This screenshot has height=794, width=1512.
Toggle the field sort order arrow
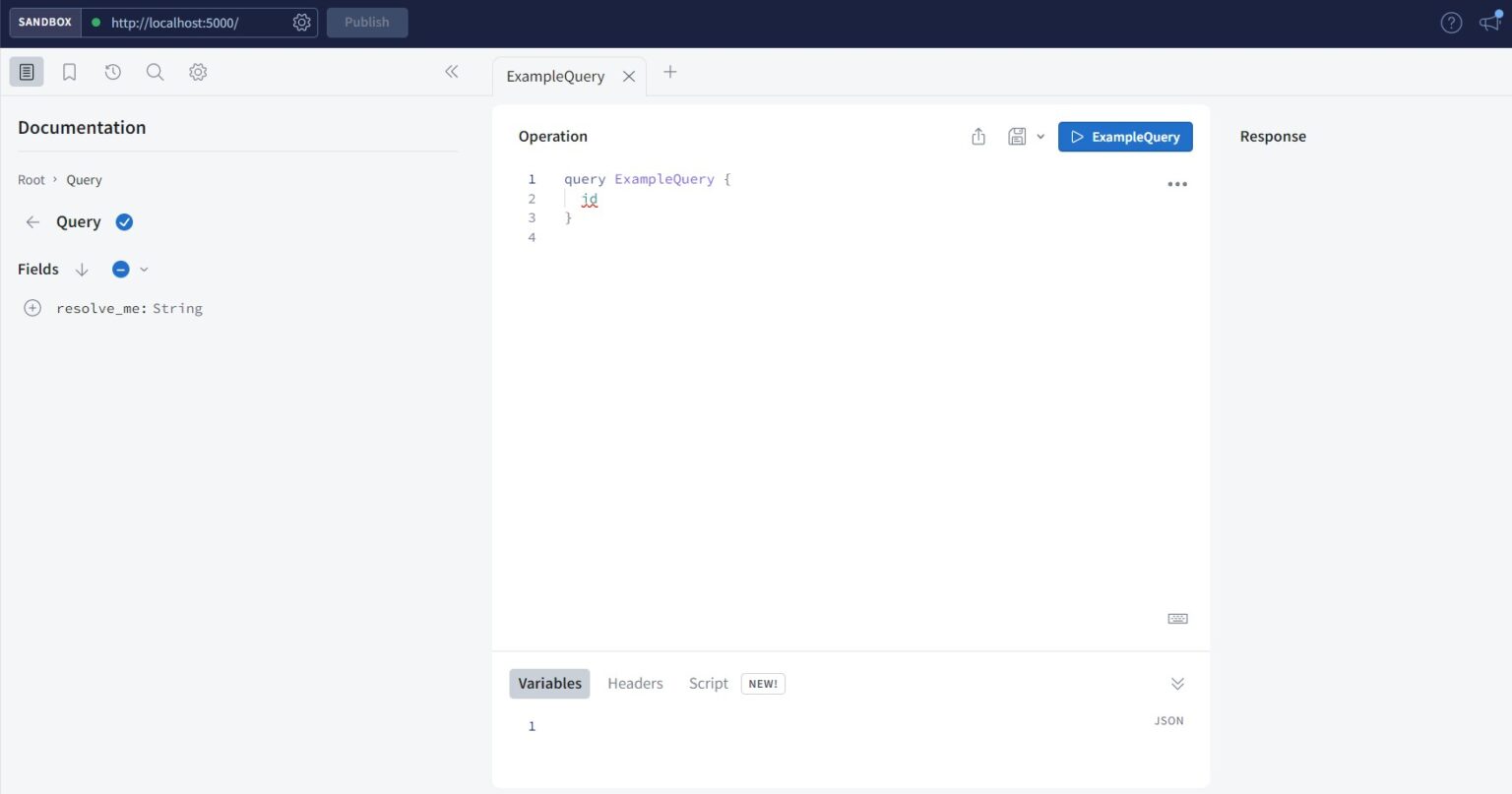(82, 269)
